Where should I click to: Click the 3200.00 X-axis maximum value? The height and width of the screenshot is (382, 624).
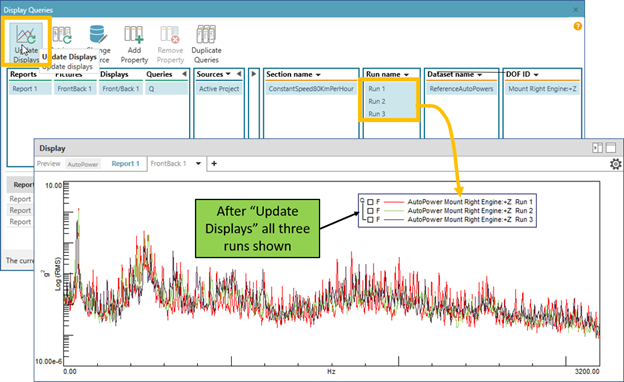(x=587, y=372)
